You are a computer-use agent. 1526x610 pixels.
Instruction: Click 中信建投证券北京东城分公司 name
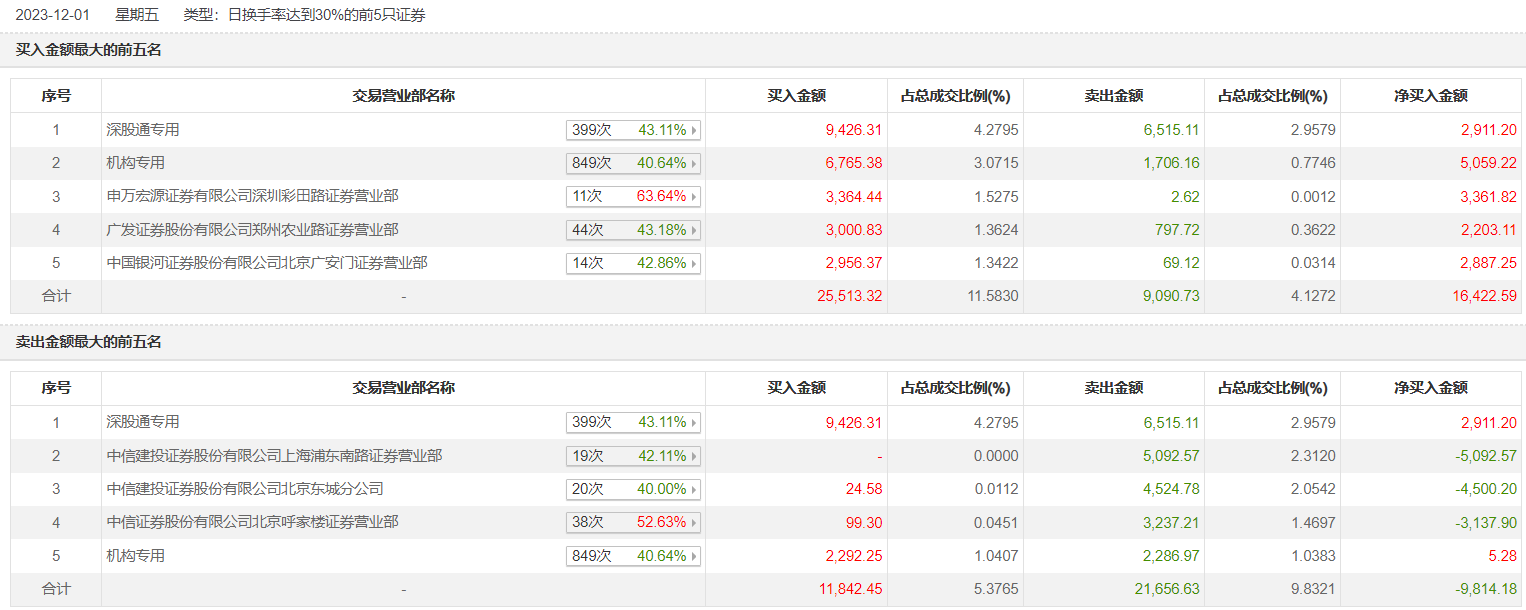245,489
